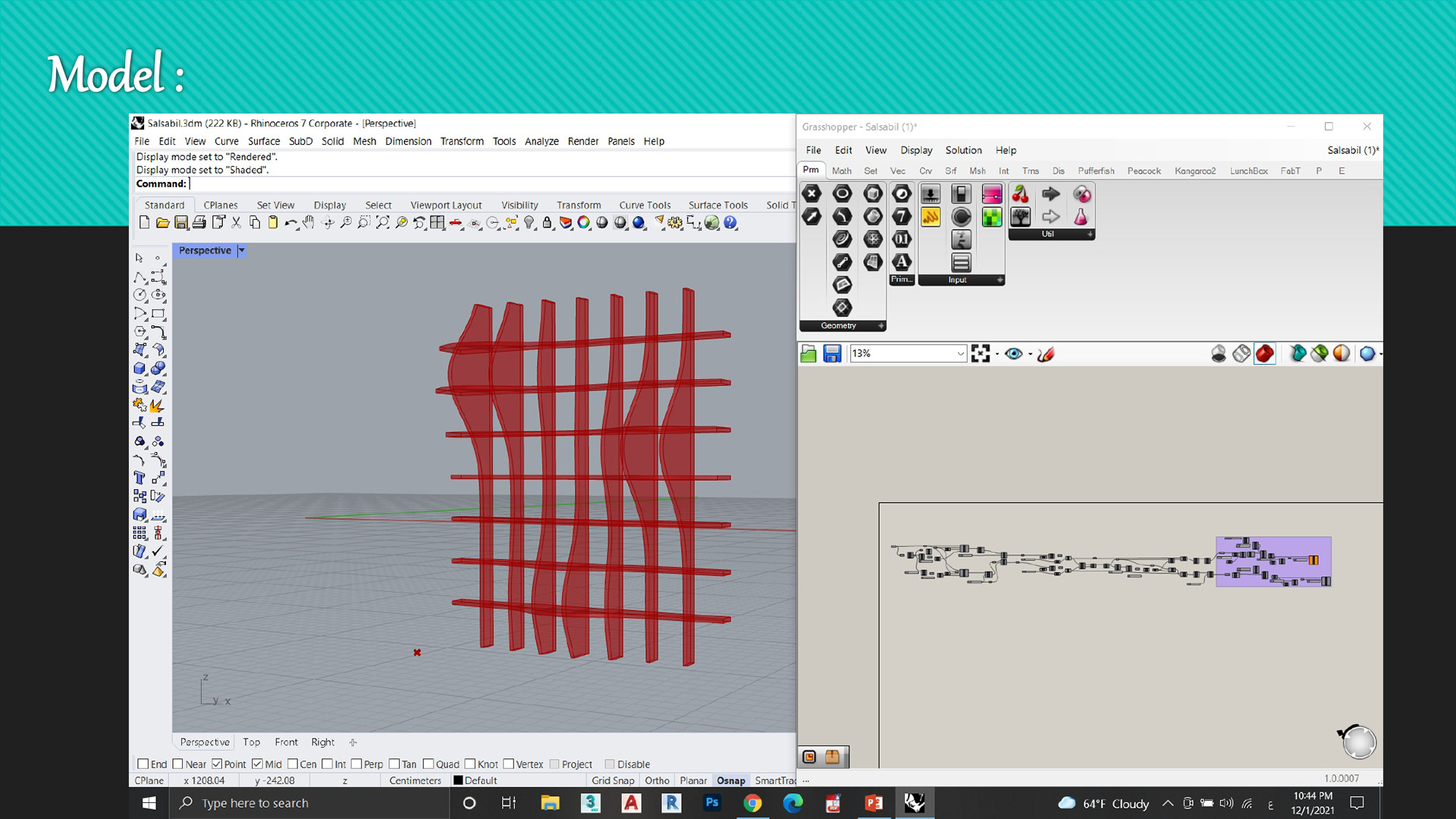The image size is (1456, 819).
Task: Enable the Mid object snap checkbox
Action: pyautogui.click(x=257, y=764)
